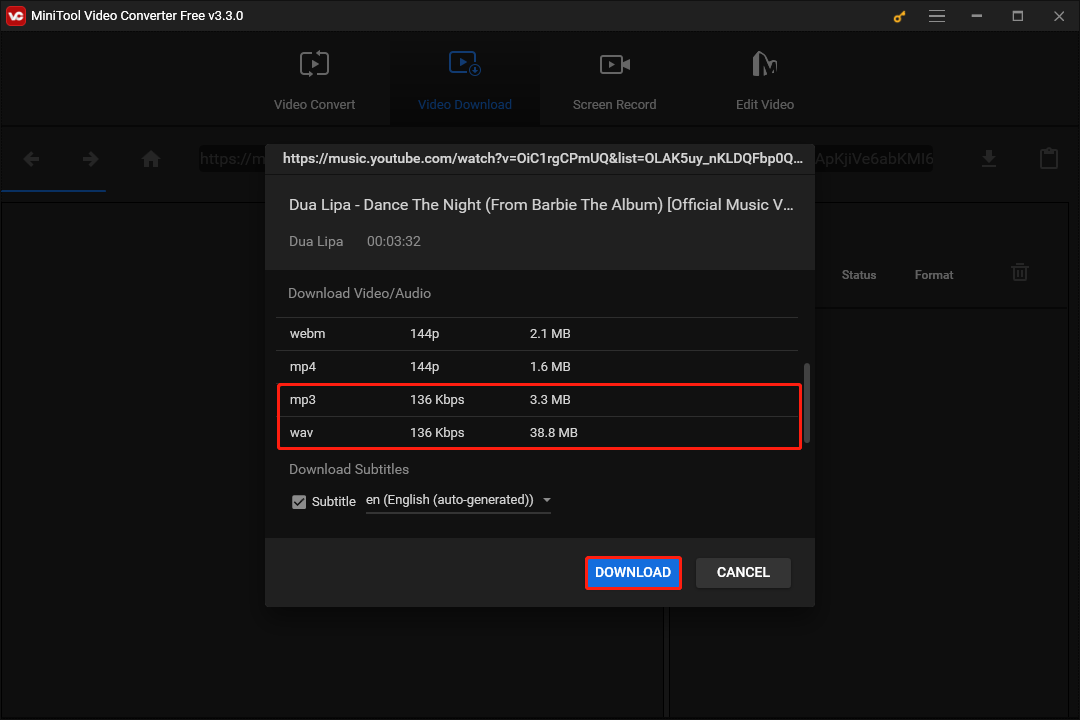Switch to the Video Download tab
The width and height of the screenshot is (1080, 720).
click(465, 81)
